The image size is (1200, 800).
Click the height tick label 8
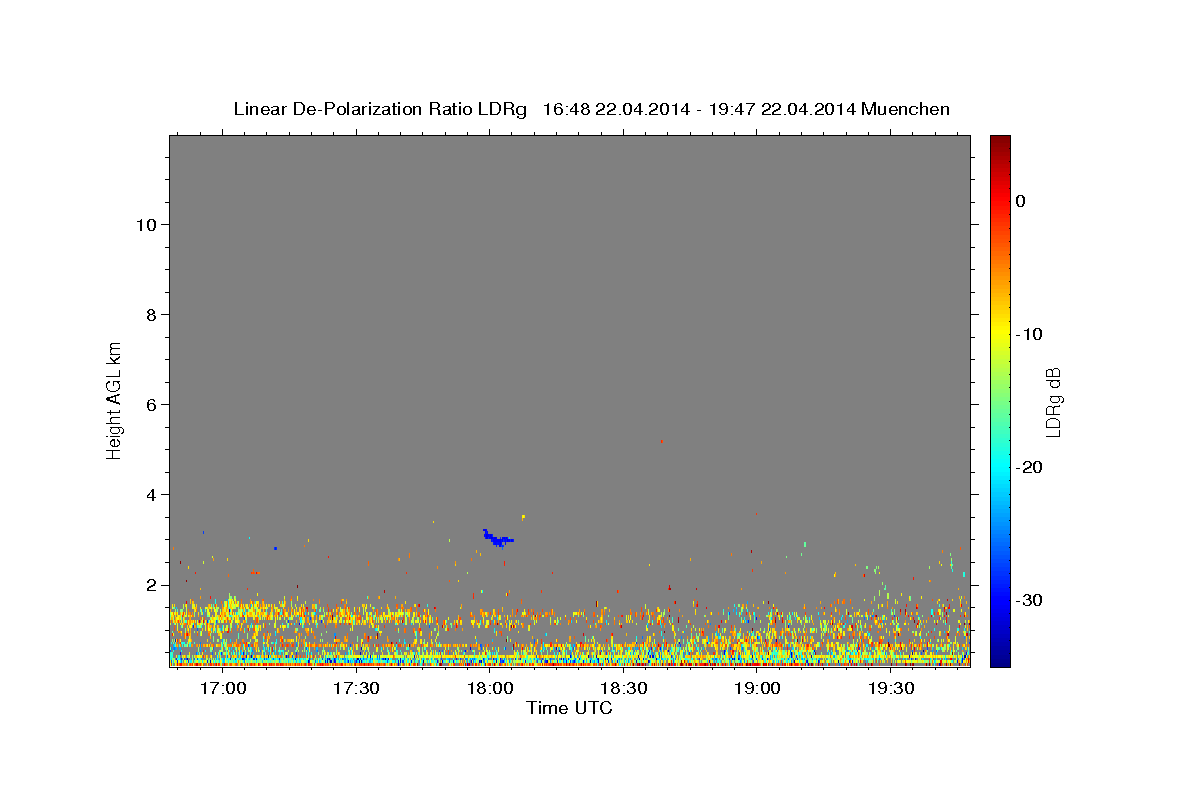152,315
